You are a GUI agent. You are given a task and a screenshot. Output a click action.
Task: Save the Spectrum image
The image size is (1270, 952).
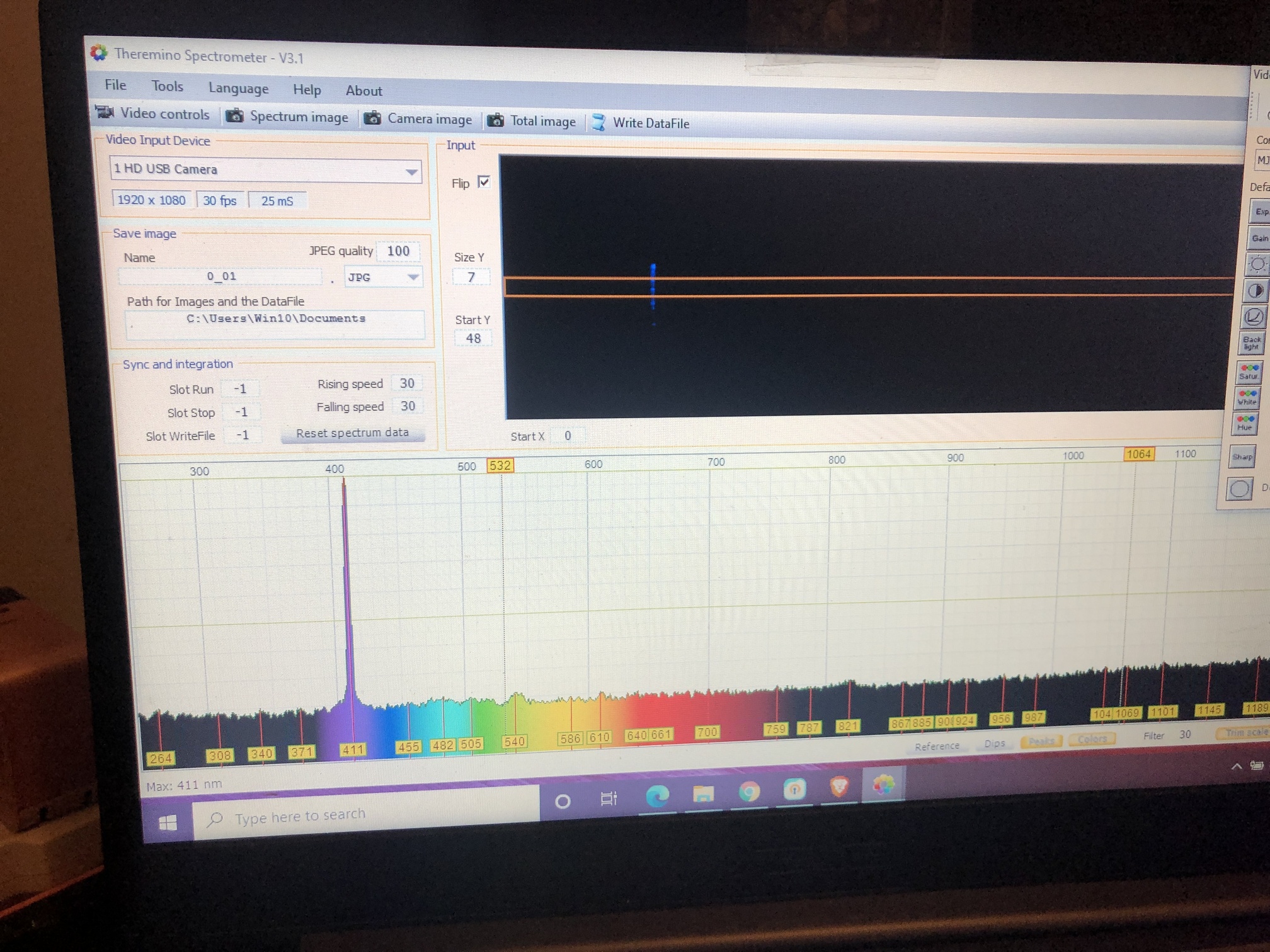click(x=287, y=116)
